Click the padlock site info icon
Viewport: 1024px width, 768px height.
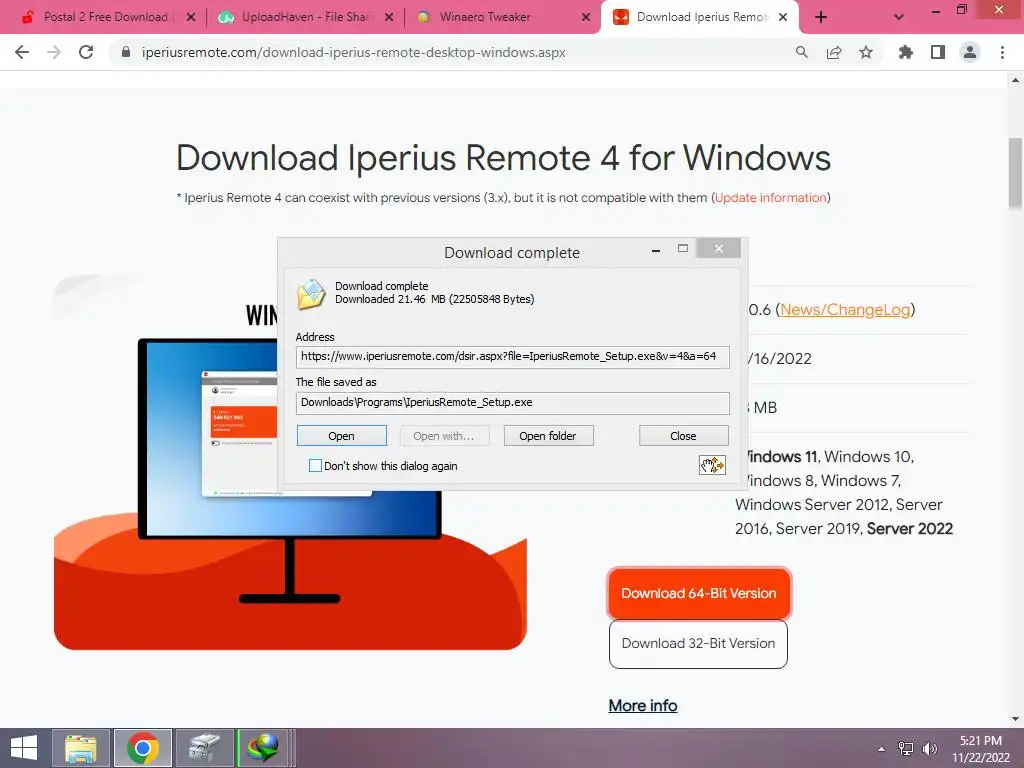pyautogui.click(x=126, y=52)
